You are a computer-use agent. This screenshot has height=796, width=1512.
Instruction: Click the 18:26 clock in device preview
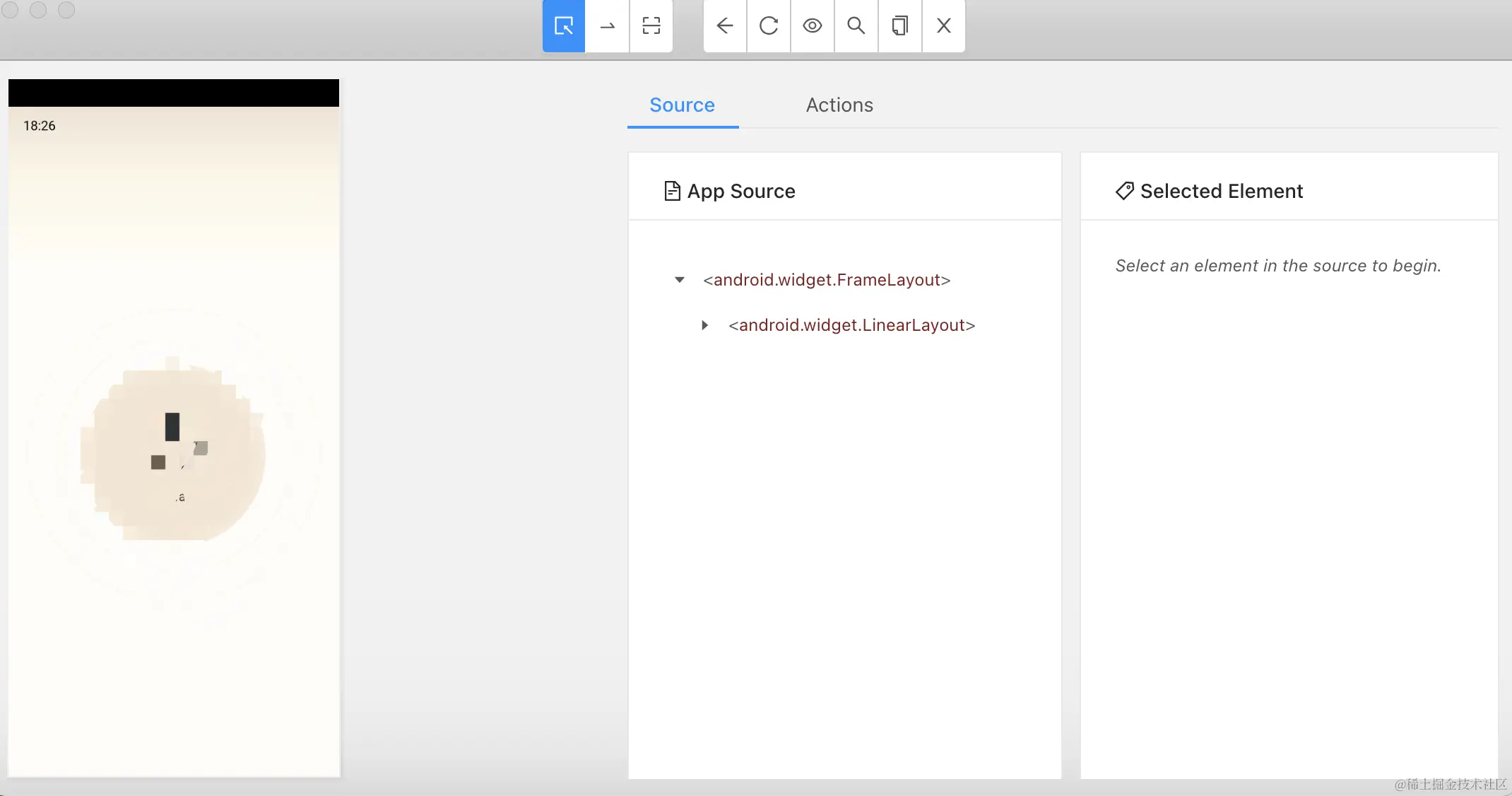click(x=40, y=126)
